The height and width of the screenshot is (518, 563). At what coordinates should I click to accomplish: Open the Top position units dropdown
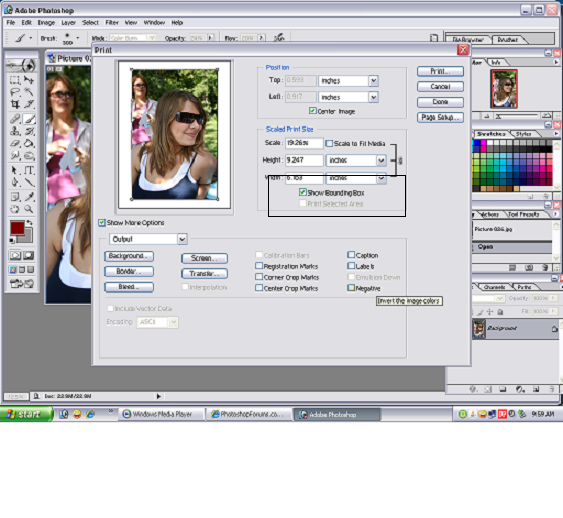click(373, 81)
